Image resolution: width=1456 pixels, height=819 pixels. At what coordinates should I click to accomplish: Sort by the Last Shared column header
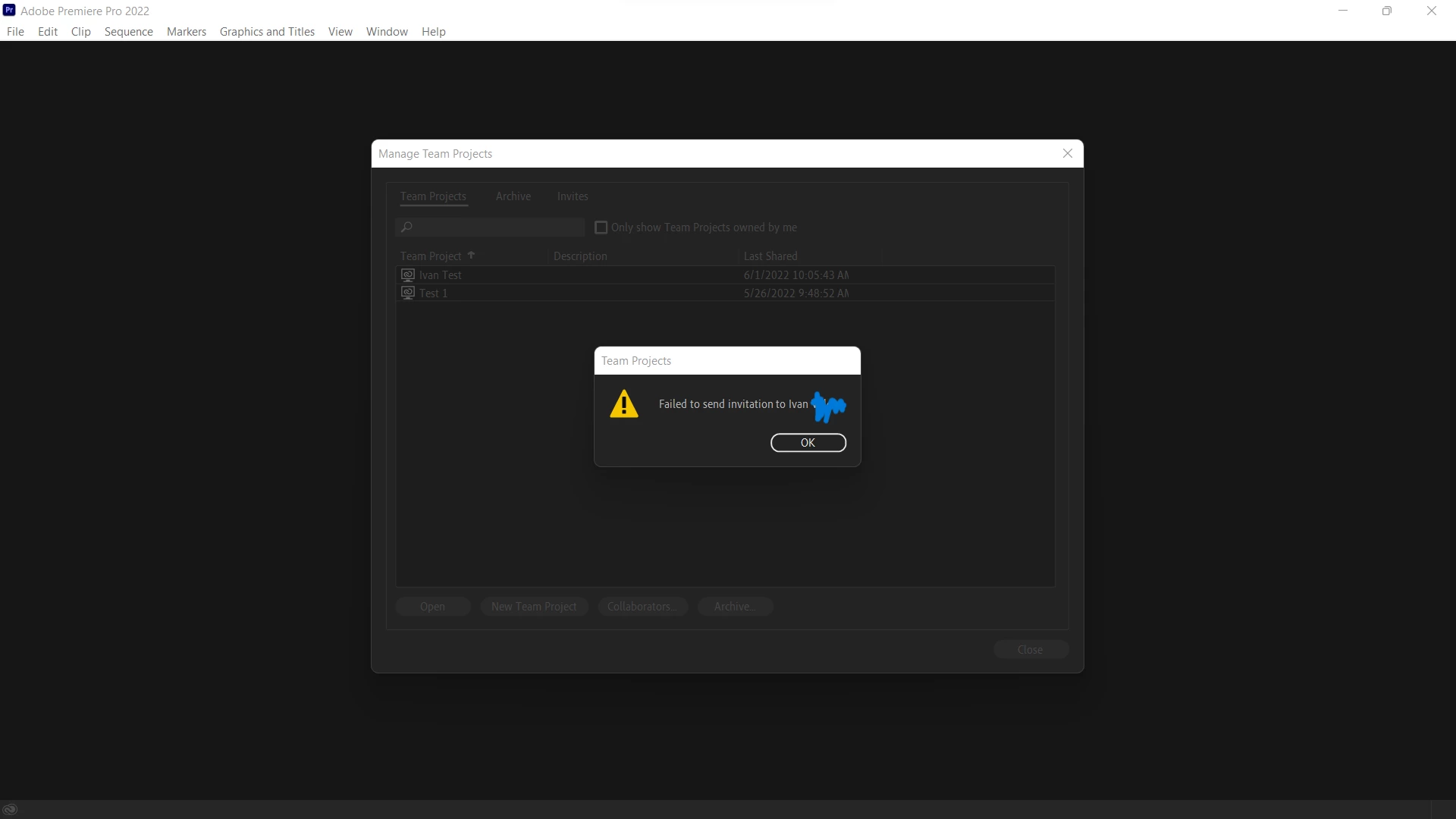(x=770, y=256)
